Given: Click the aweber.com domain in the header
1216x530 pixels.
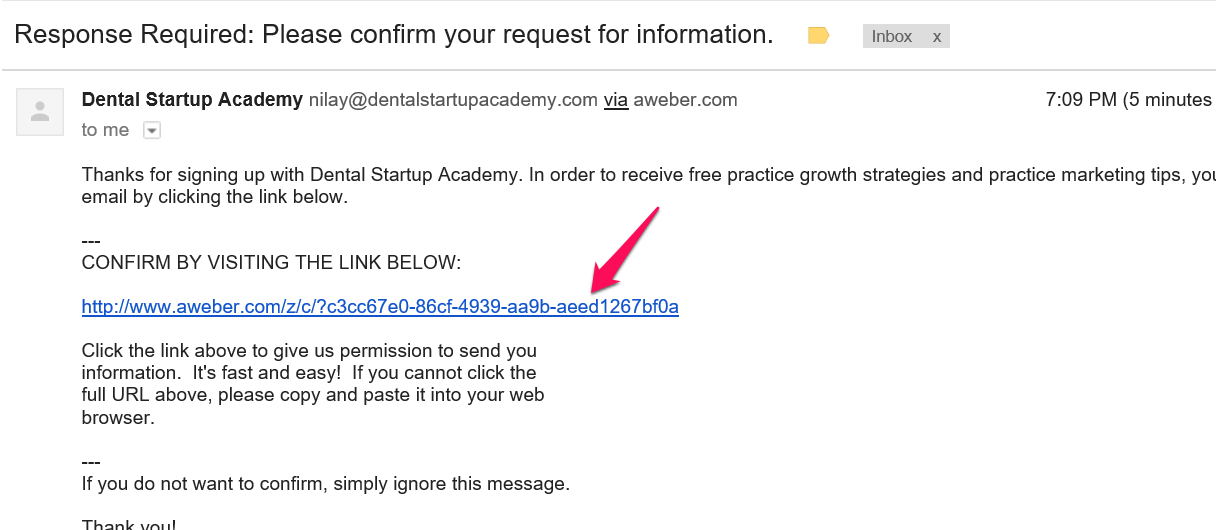Looking at the screenshot, I should [686, 100].
